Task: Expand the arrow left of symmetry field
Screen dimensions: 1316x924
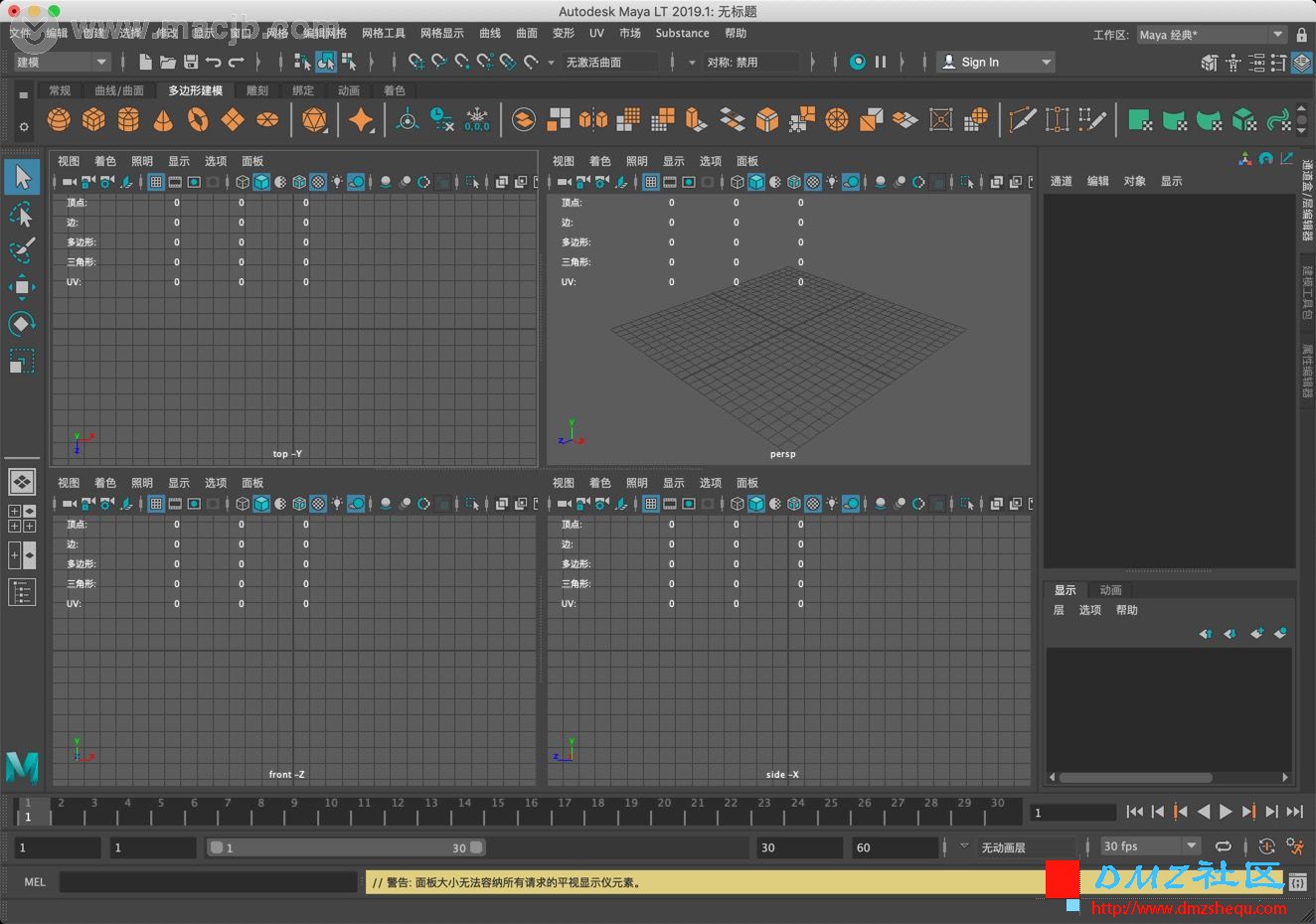Action: pyautogui.click(x=692, y=62)
